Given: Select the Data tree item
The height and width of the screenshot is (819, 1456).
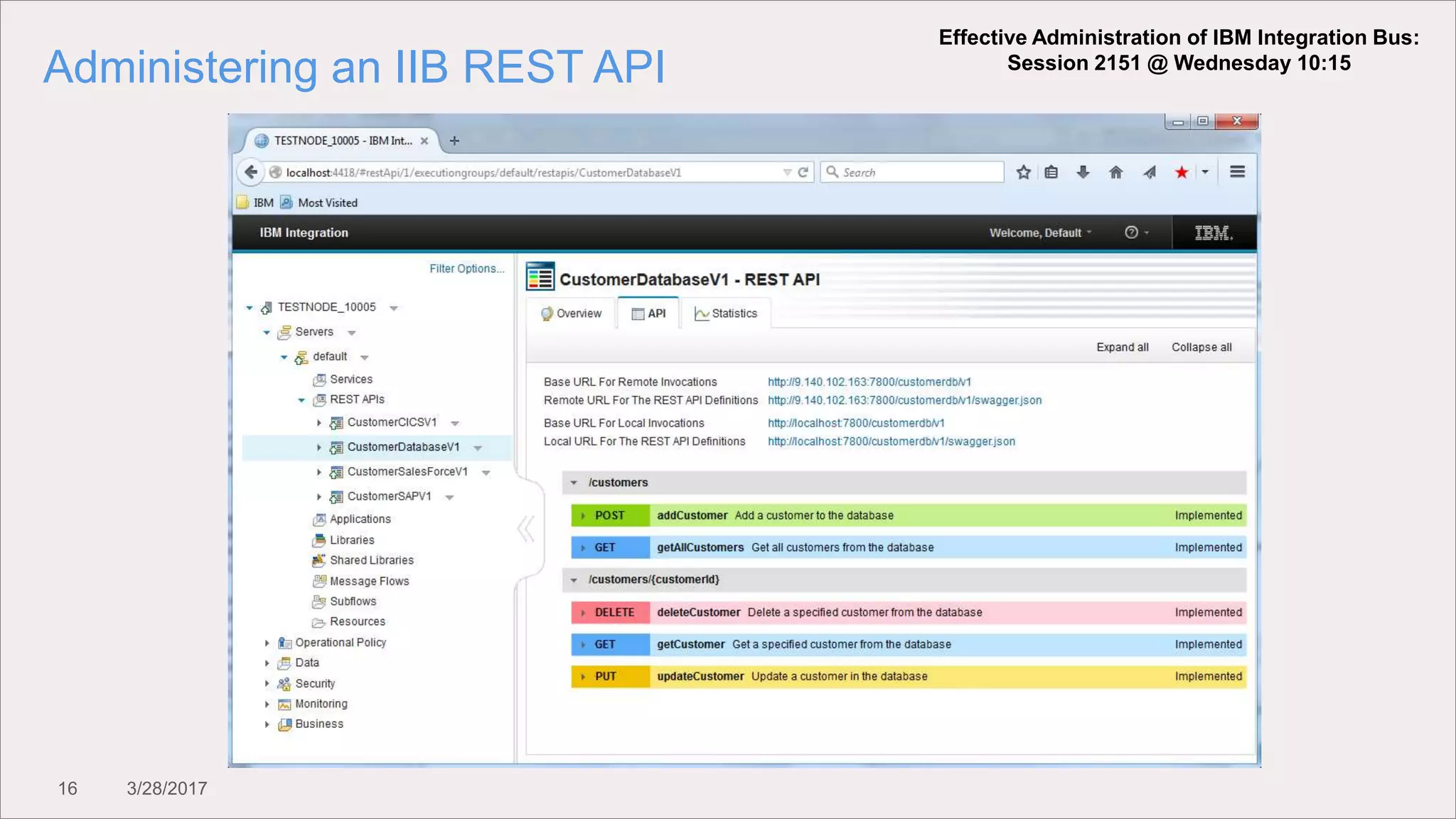Looking at the screenshot, I should (x=307, y=663).
